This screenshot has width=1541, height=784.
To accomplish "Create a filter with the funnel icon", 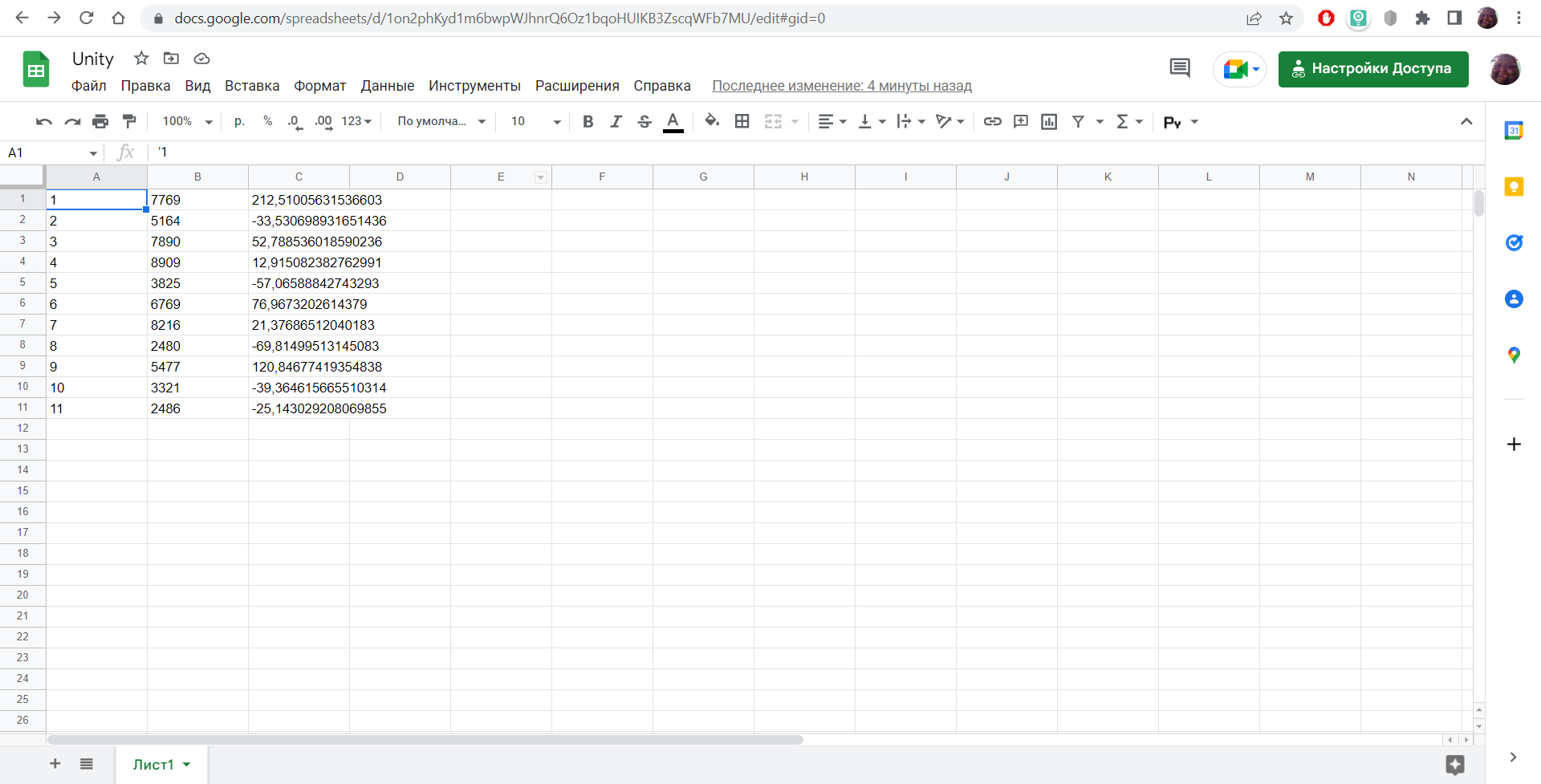I will coord(1079,122).
